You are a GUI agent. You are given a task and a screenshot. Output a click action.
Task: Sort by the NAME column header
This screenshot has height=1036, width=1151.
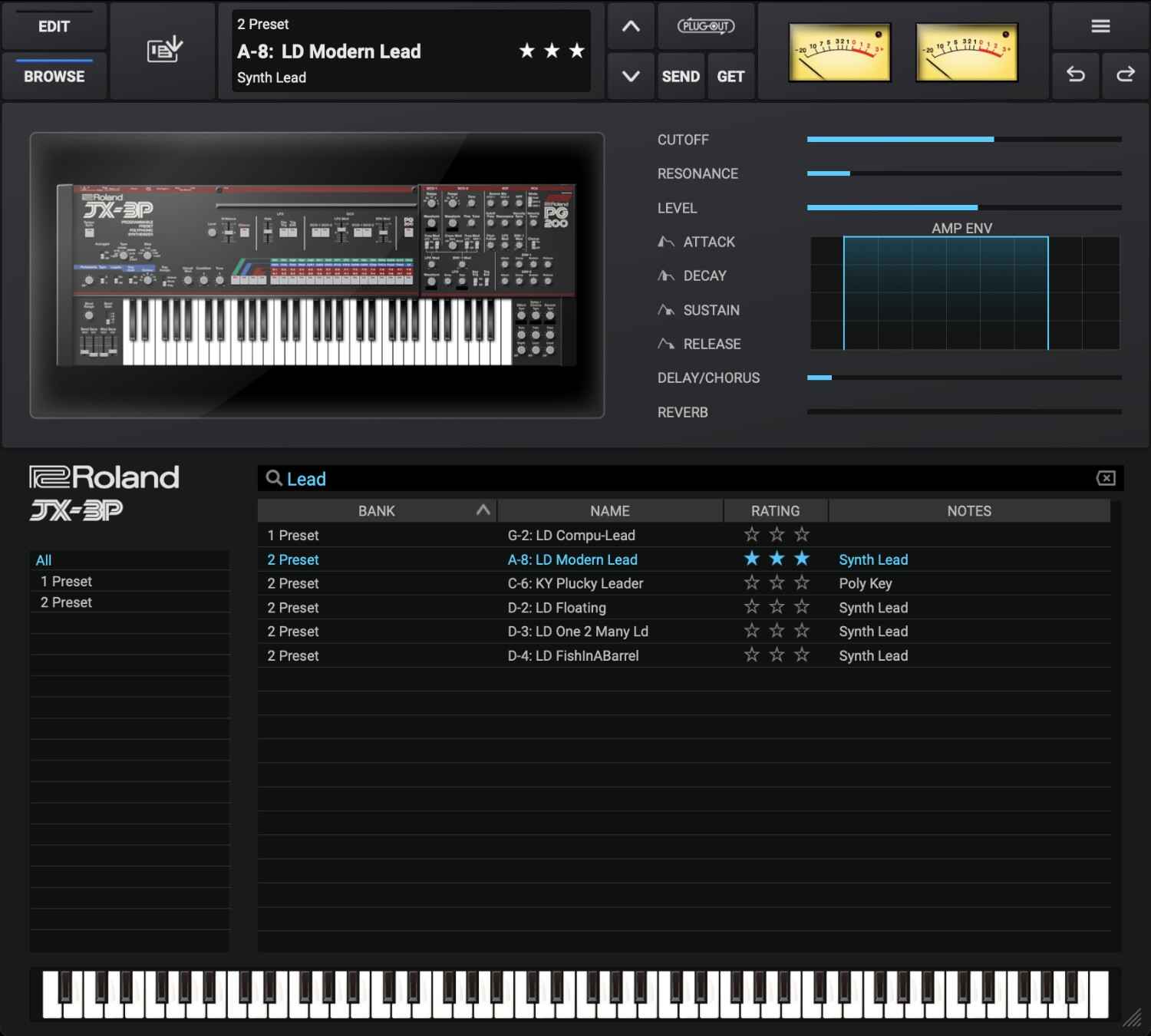coord(610,511)
